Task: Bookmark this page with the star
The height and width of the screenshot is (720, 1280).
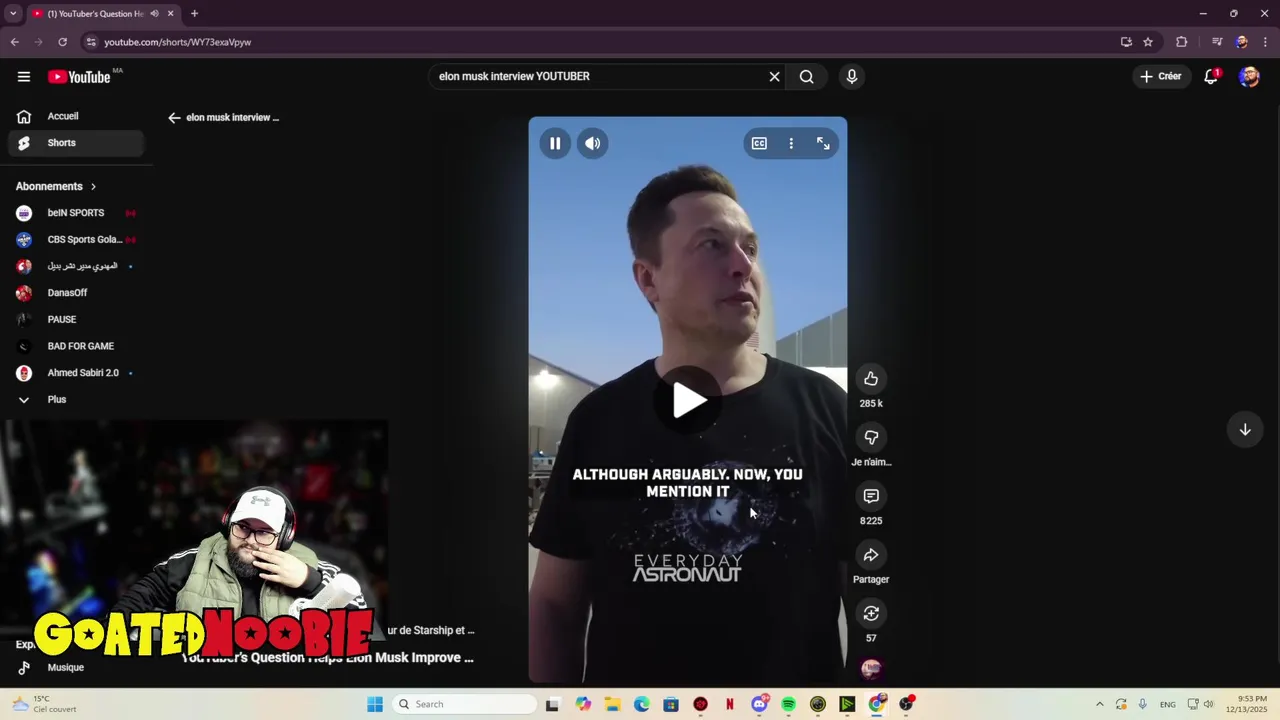Action: pos(1148,42)
